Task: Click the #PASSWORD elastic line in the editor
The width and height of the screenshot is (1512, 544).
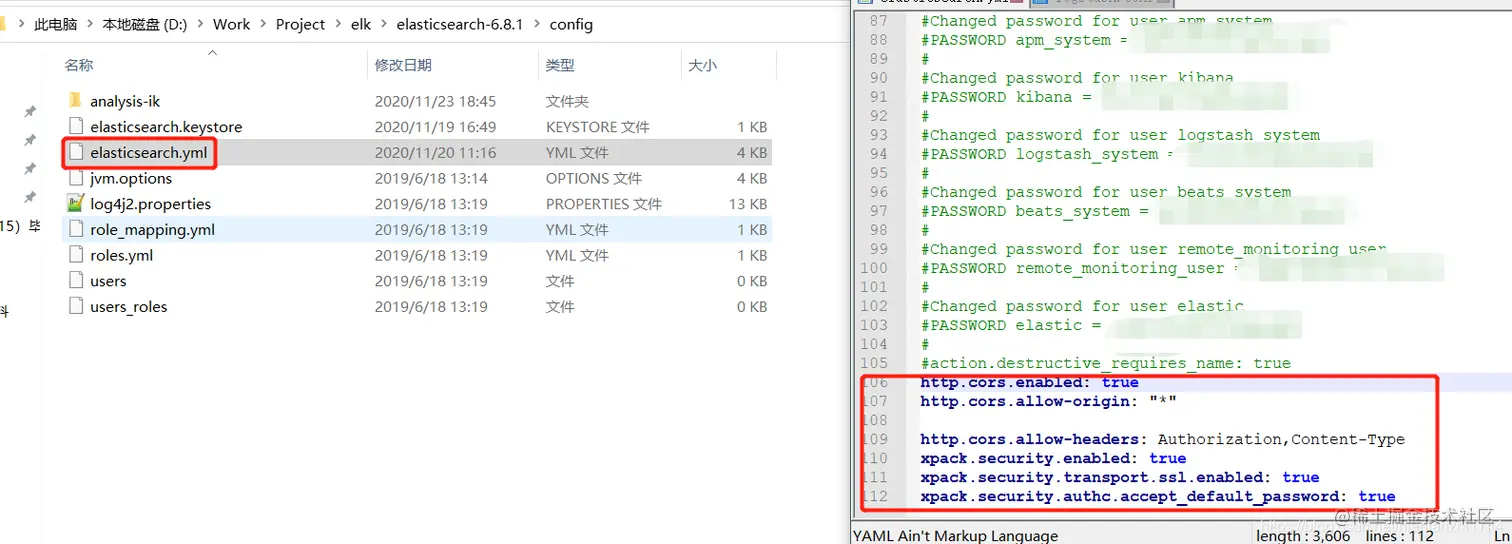Action: pyautogui.click(x=1010, y=325)
